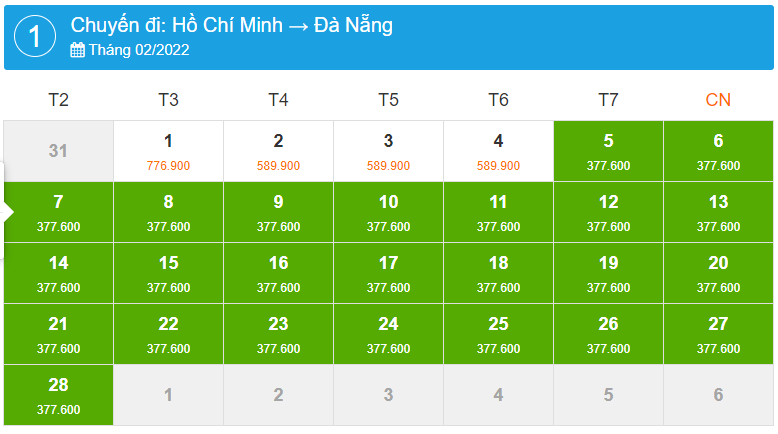Choose Sunday February 6 fare
778x434 pixels.
(x=718, y=151)
